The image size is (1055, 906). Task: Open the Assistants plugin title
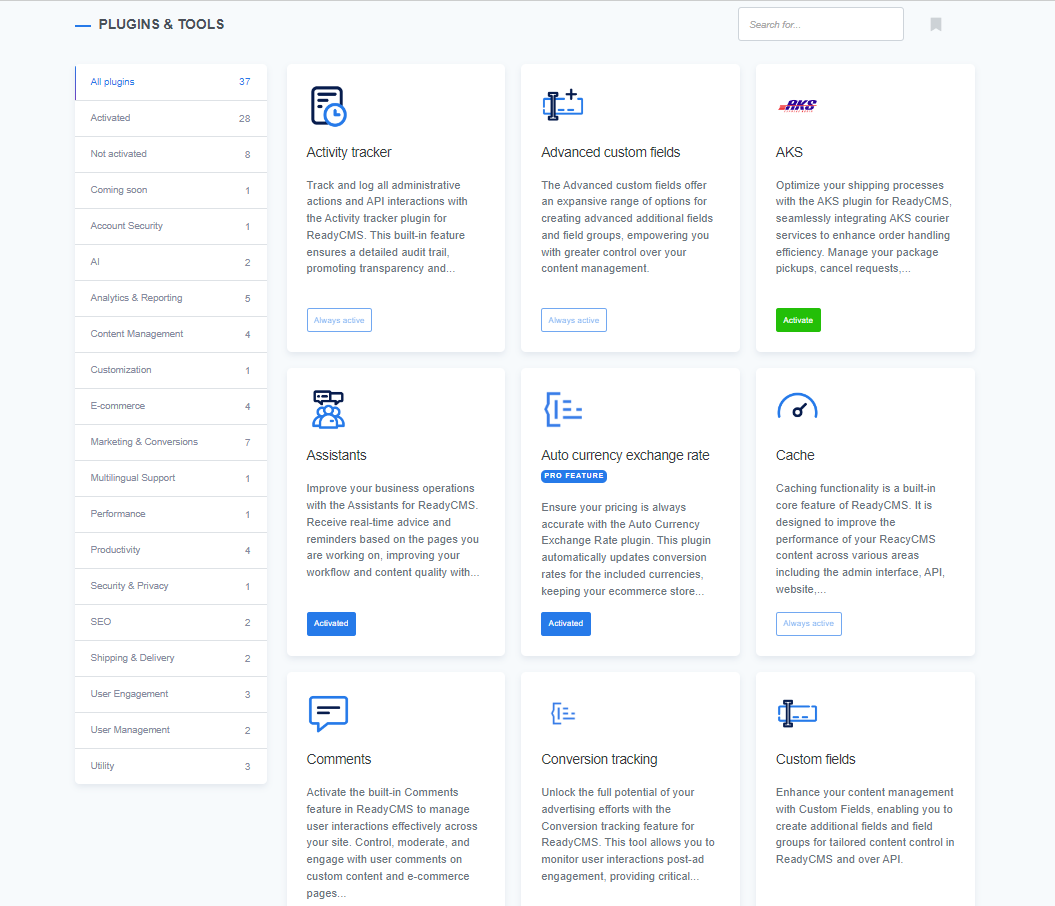336,455
